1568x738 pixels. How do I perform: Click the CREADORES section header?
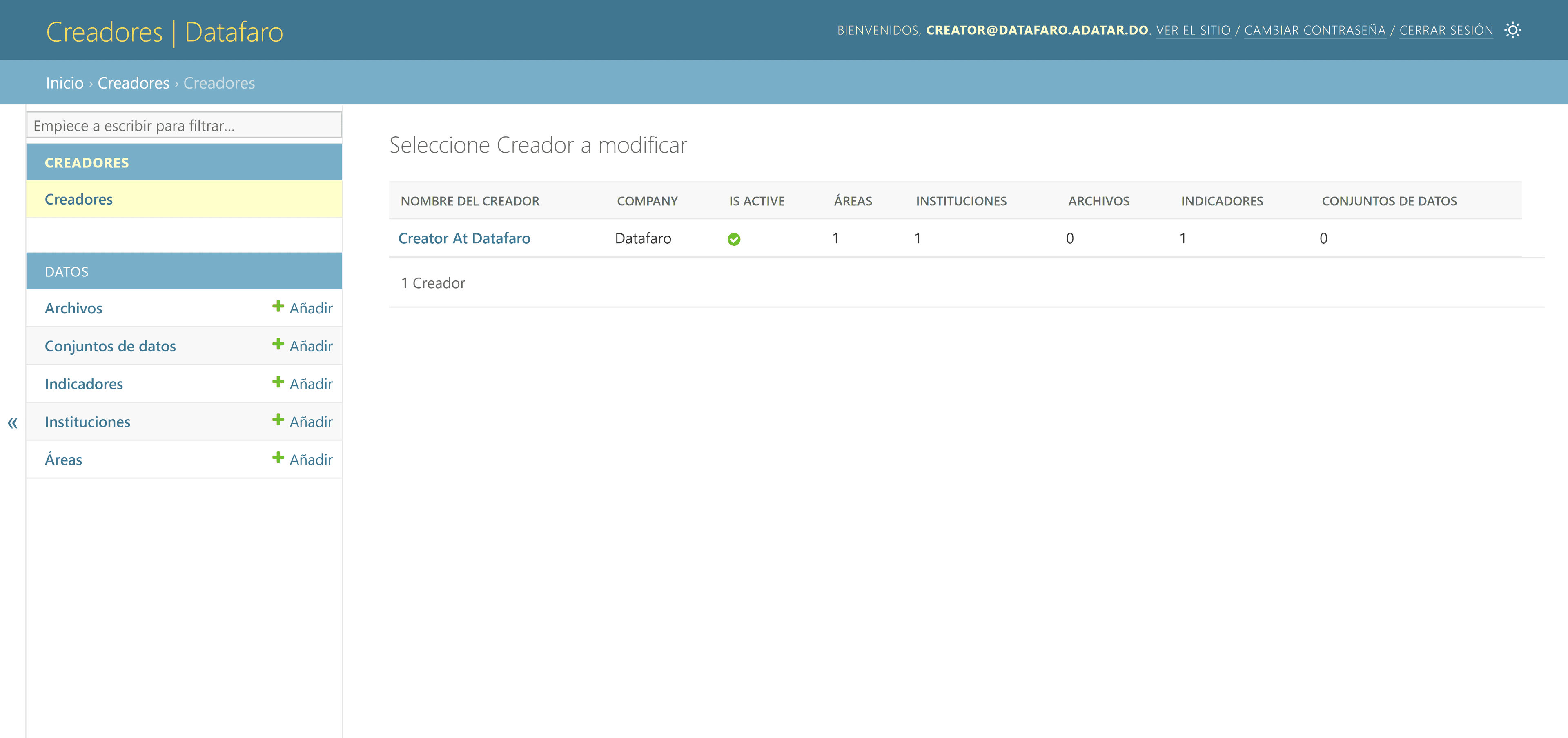(87, 163)
